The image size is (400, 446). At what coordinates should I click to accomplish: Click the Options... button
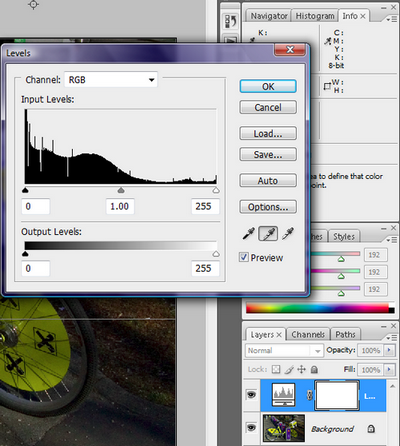pos(268,207)
